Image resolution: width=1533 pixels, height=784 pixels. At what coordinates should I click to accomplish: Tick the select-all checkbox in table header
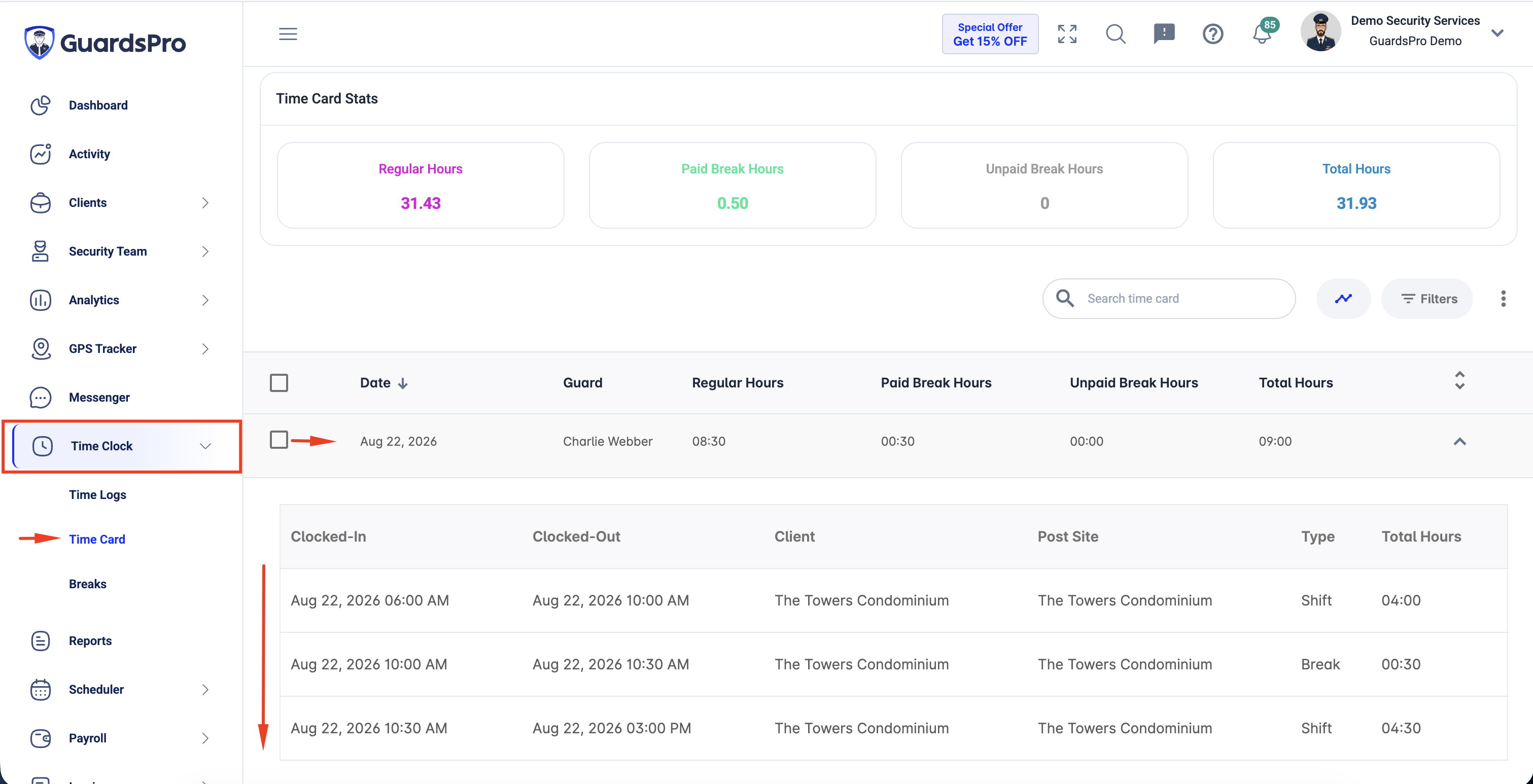[x=278, y=382]
